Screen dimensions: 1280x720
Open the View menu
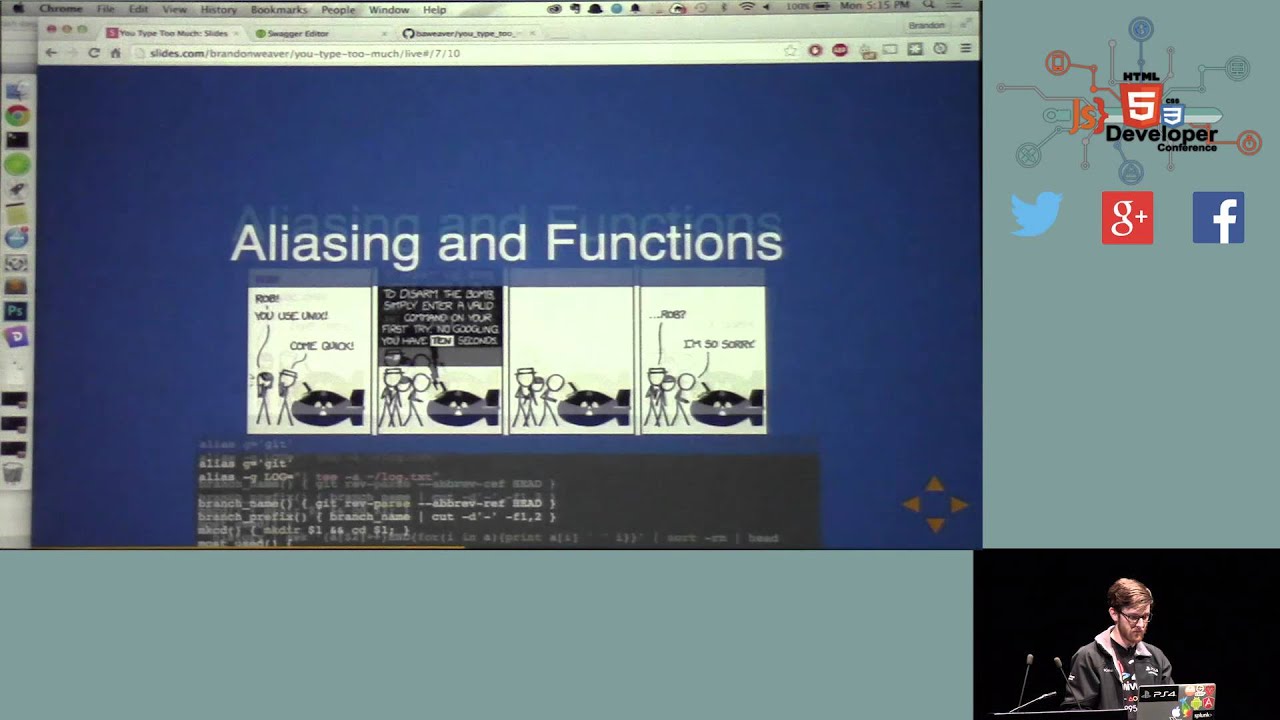point(174,9)
